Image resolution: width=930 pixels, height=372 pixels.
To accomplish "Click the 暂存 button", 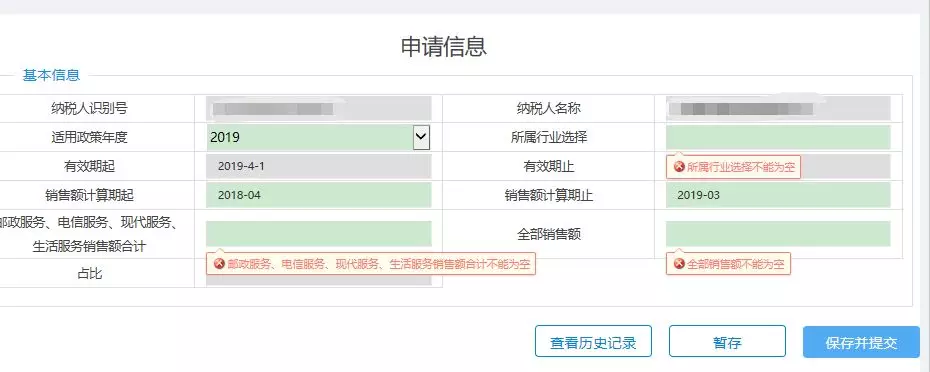I will click(x=727, y=341).
